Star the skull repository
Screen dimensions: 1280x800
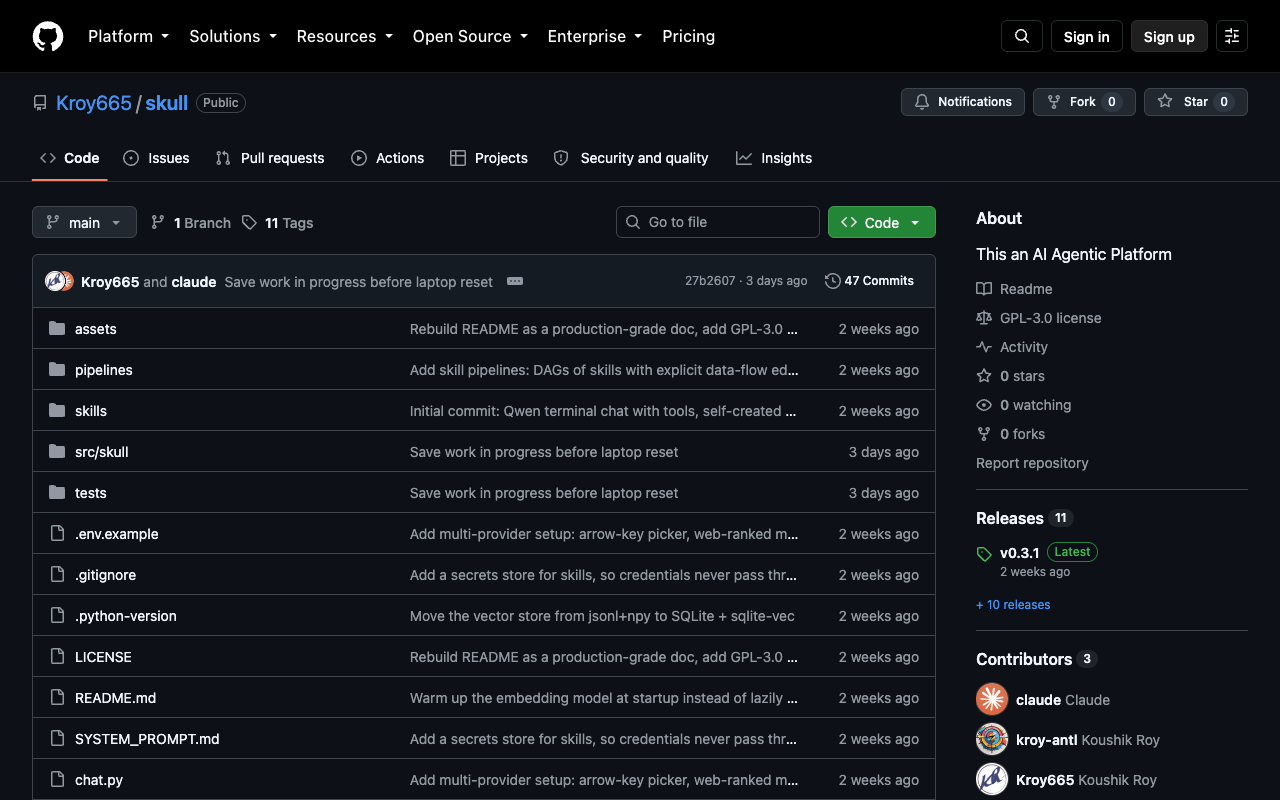(1196, 102)
